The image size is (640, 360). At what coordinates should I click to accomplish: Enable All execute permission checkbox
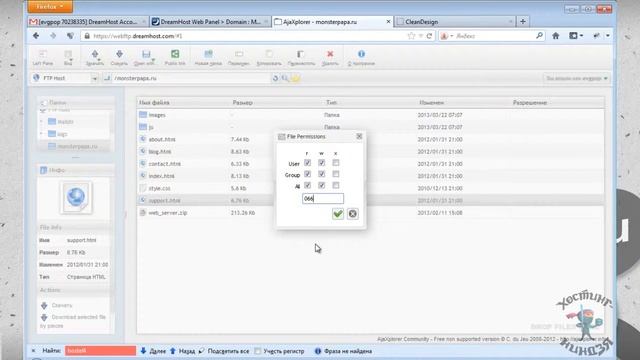point(336,186)
